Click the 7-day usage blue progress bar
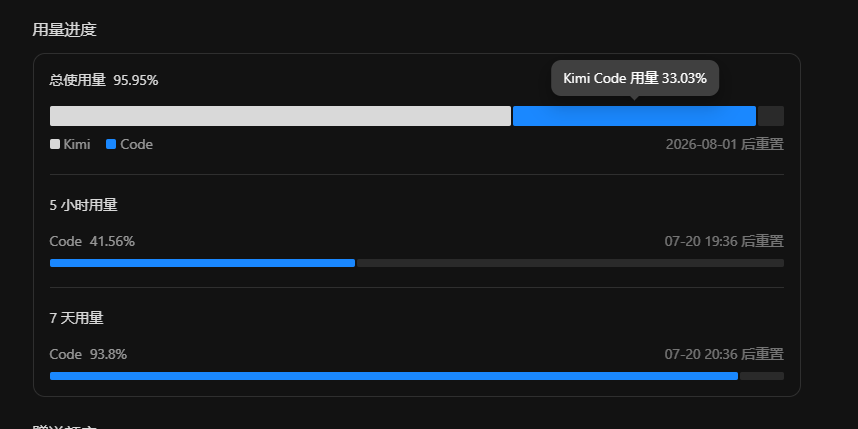Image resolution: width=858 pixels, height=429 pixels. [x=394, y=376]
